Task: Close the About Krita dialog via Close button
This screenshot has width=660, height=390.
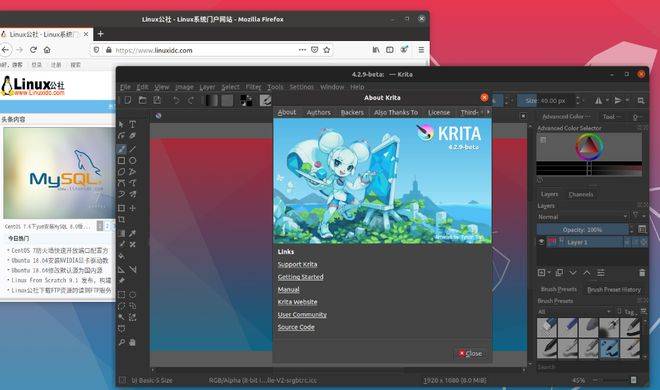Action: pyautogui.click(x=471, y=353)
